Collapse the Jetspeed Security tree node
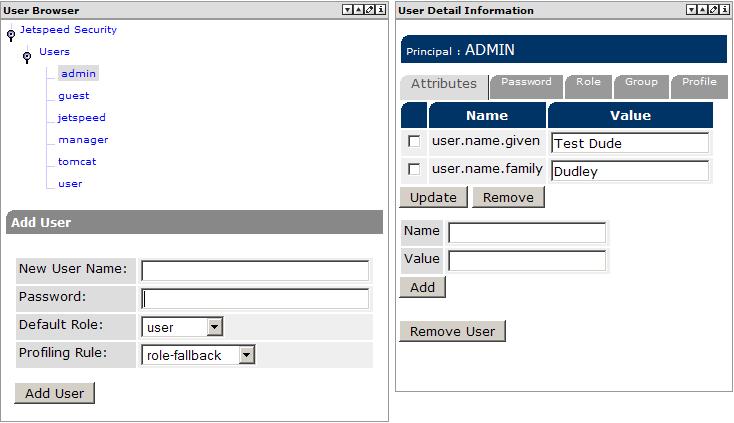This screenshot has width=734, height=423. (x=11, y=35)
